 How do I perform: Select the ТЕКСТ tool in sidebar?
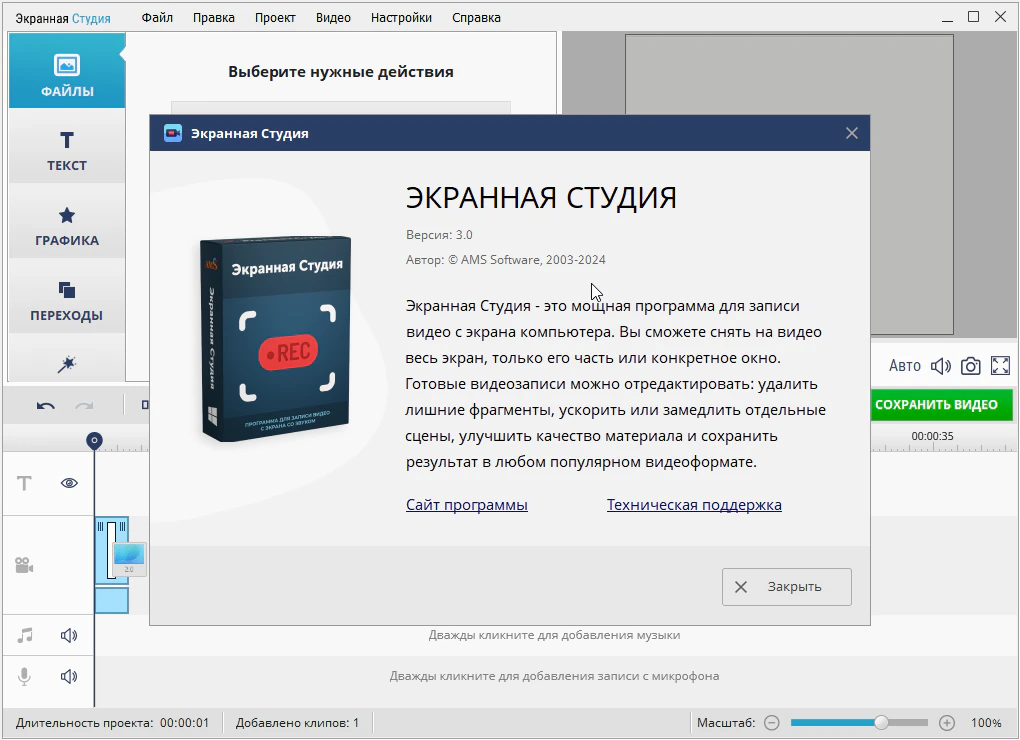point(67,150)
